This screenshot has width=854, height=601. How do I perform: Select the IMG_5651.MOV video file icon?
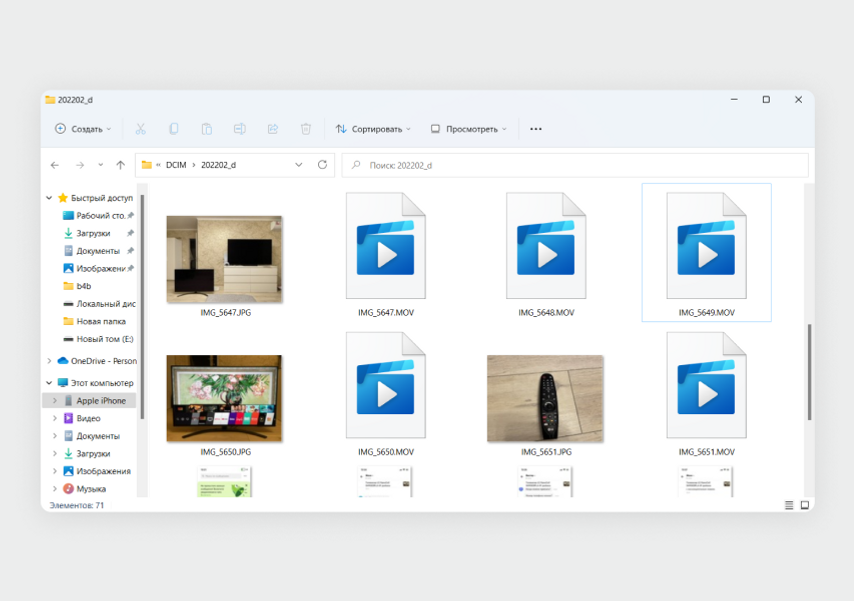click(706, 385)
